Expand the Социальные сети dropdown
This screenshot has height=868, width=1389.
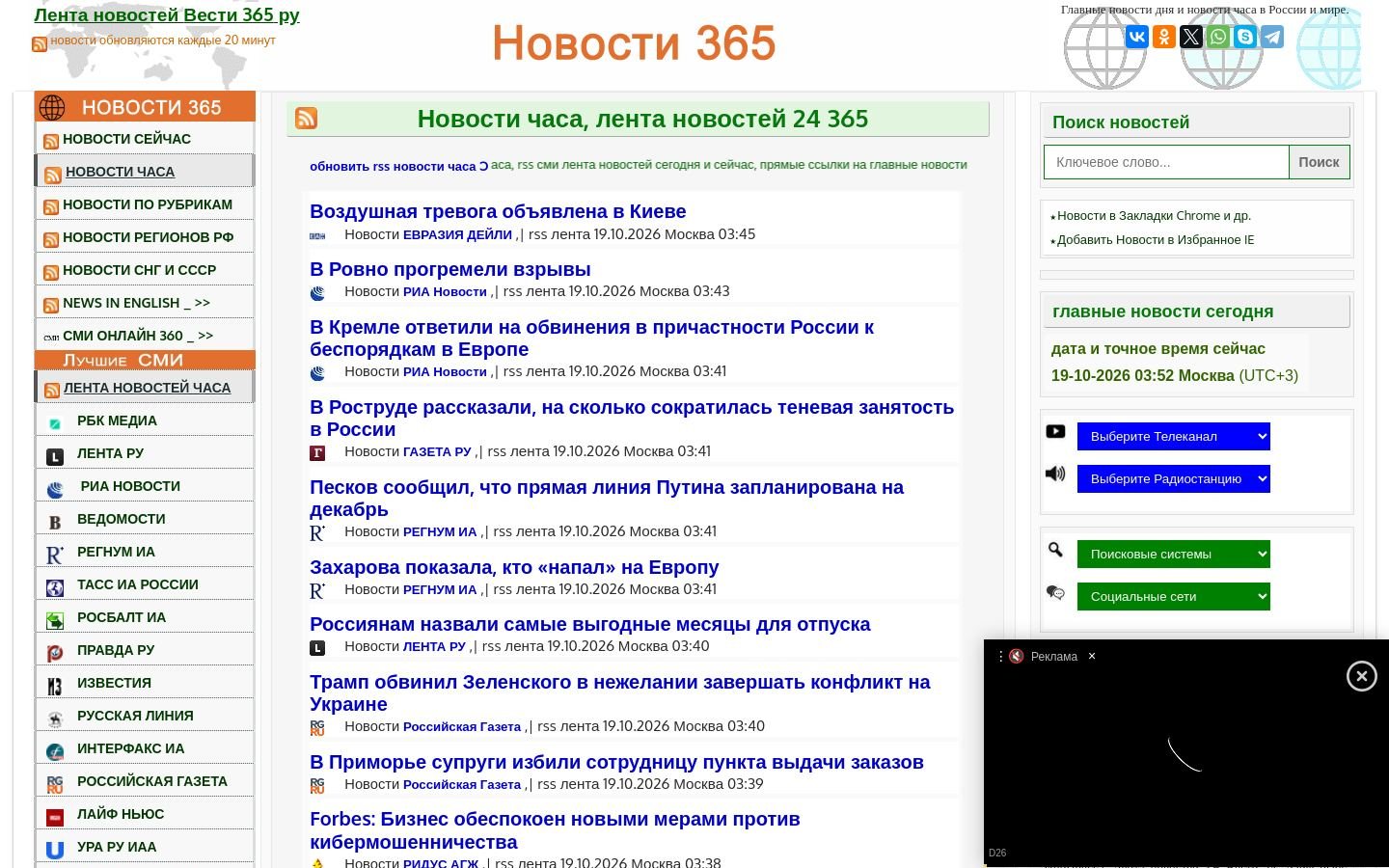click(x=1173, y=596)
